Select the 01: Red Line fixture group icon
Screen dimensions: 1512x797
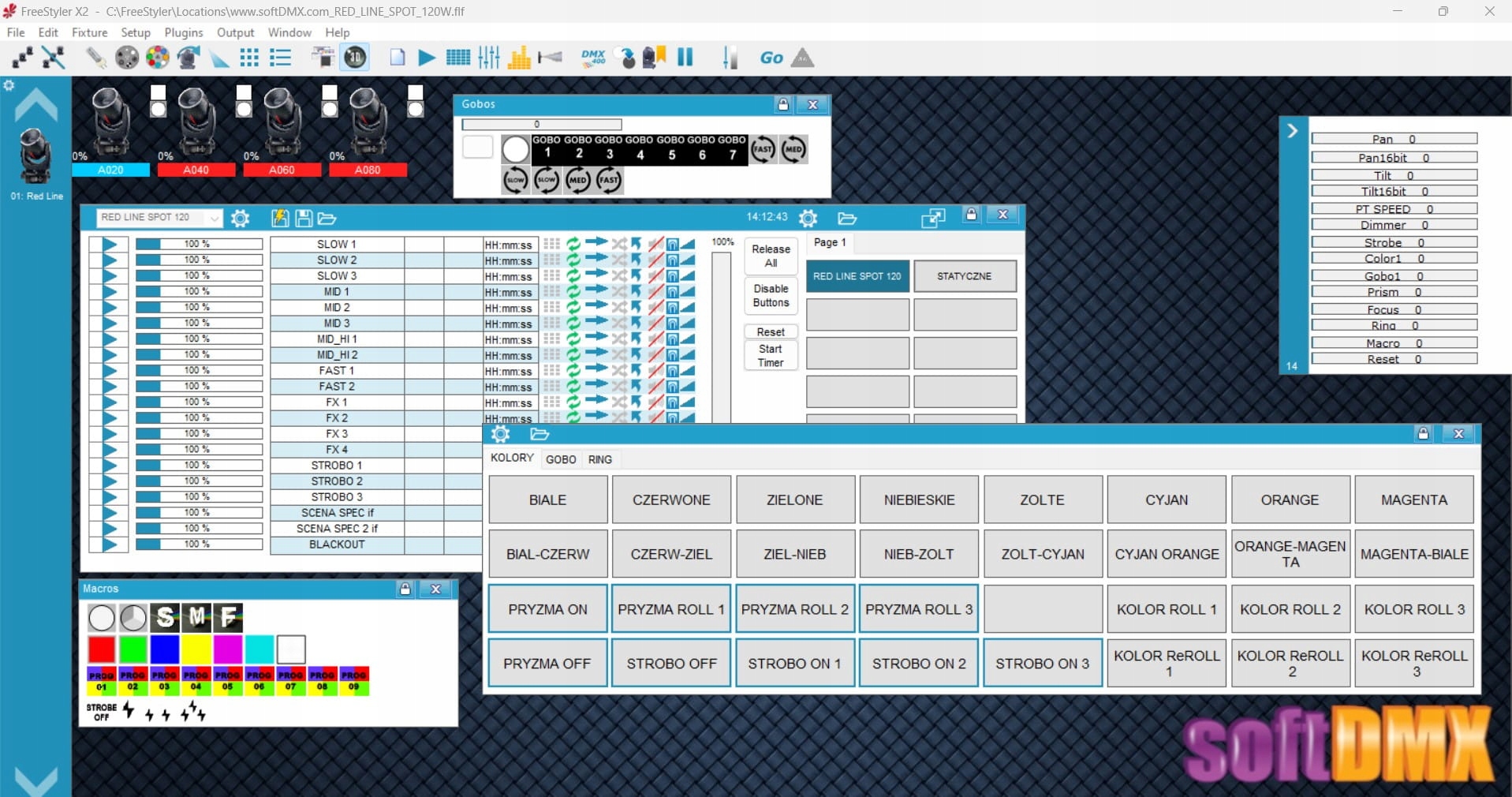click(x=35, y=156)
